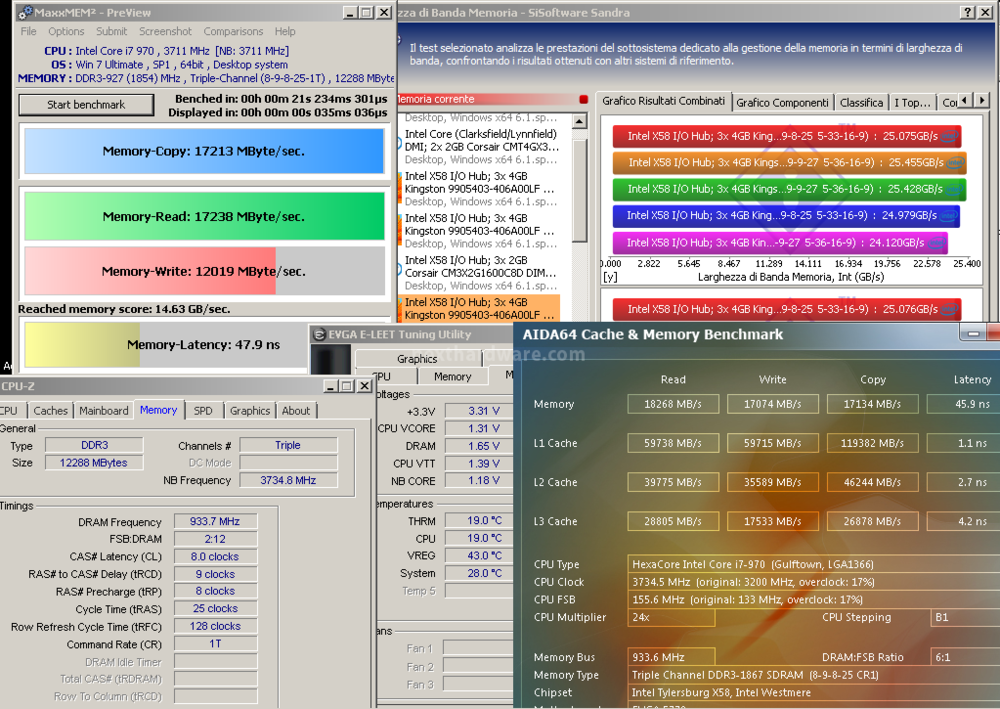Click the L3 Cache Write value '17533 MB/s'
Screen dimensions: 1000x709
click(x=772, y=522)
